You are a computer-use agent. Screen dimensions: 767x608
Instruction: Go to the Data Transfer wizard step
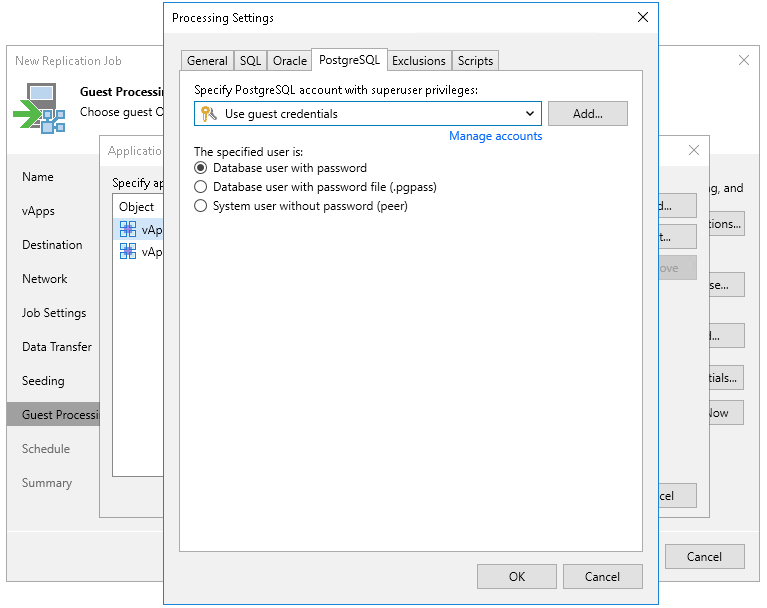pyautogui.click(x=57, y=347)
